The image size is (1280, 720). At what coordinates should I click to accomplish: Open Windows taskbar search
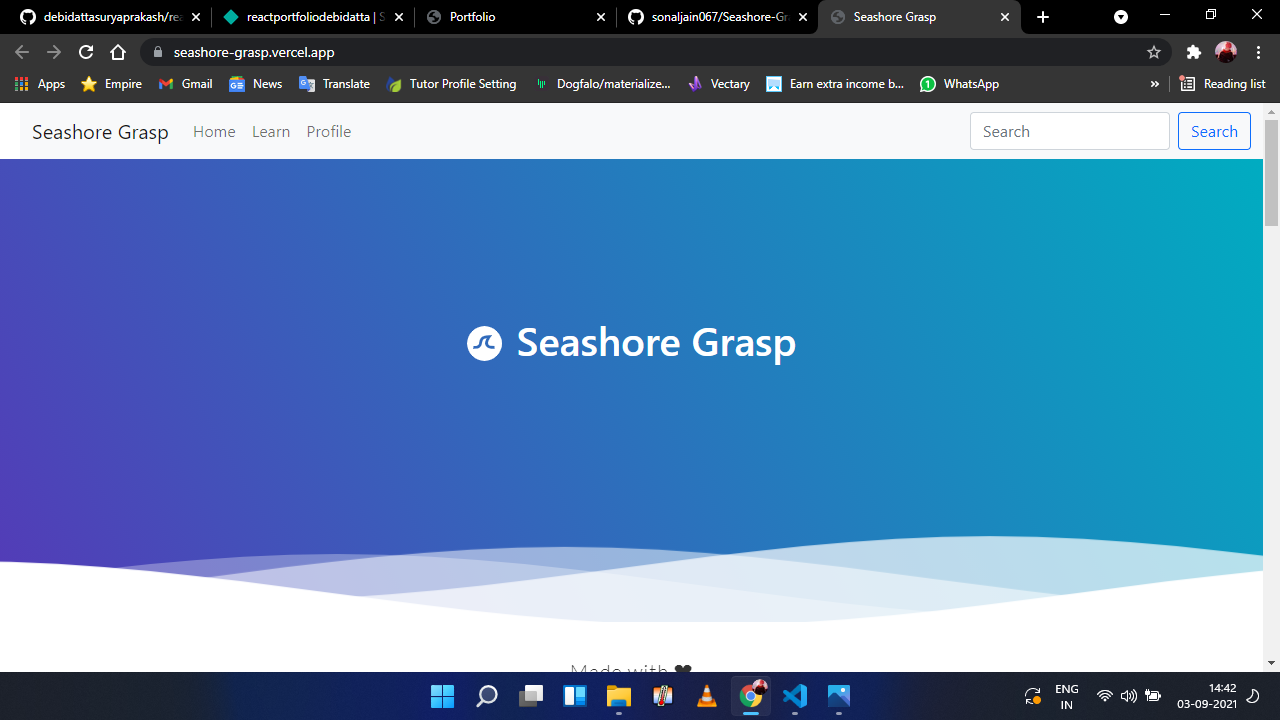tap(486, 696)
